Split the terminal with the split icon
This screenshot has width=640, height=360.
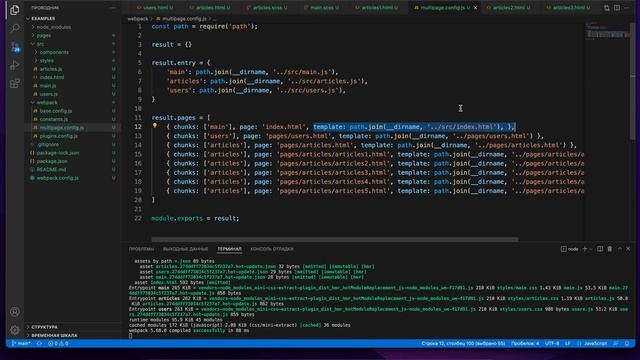coord(600,249)
